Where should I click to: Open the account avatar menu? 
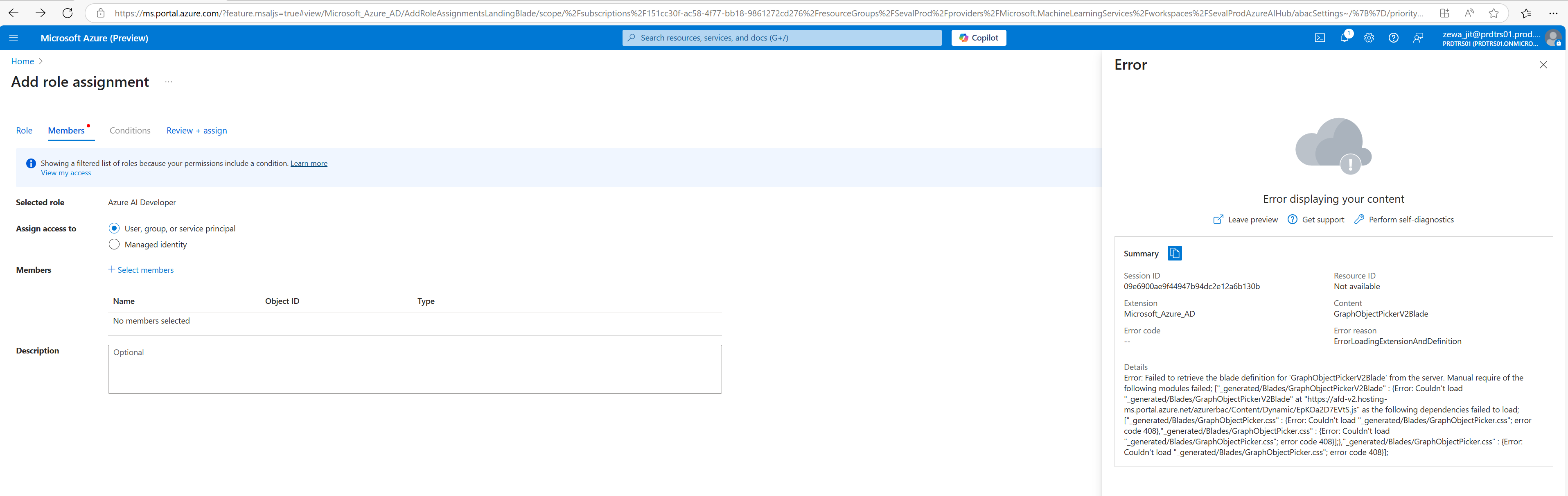pos(1553,38)
